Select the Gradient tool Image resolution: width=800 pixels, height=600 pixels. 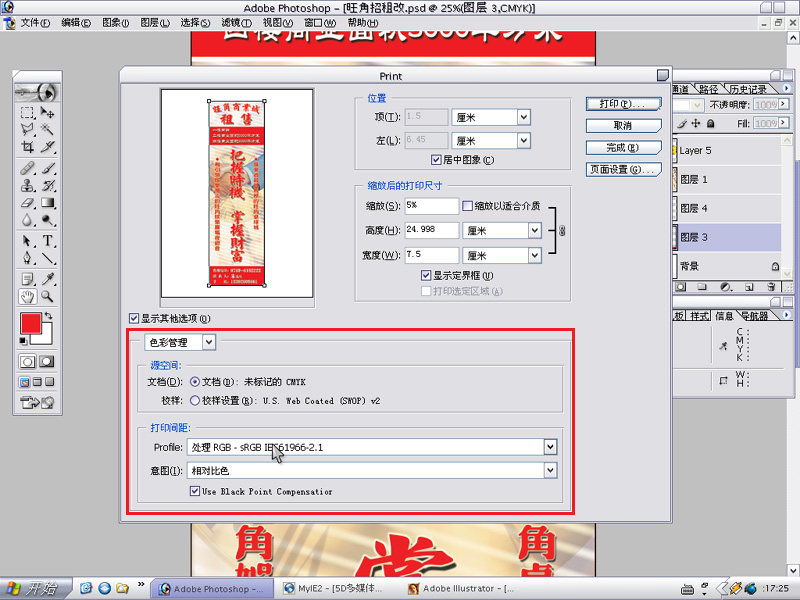[x=47, y=203]
